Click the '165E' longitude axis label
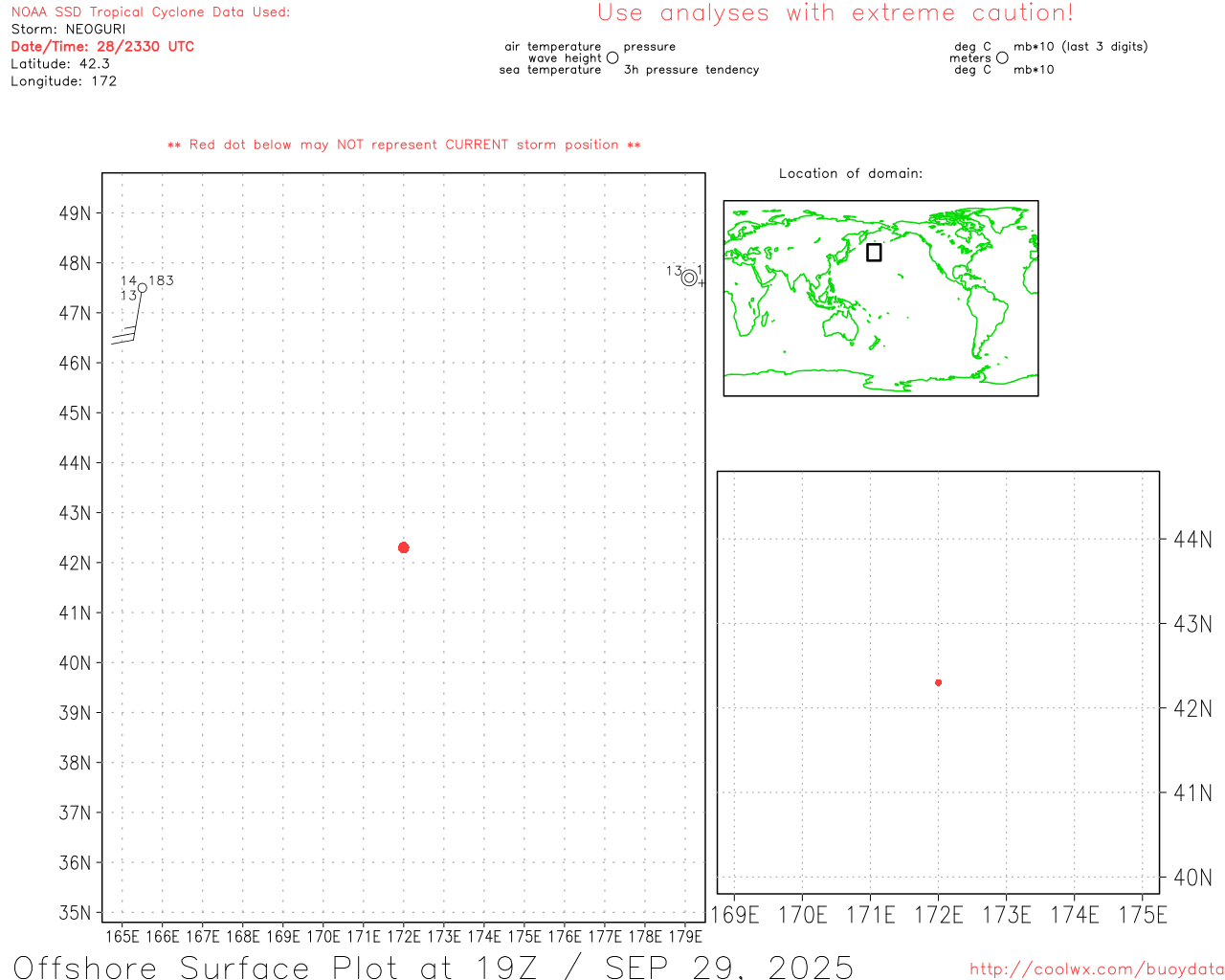1225x980 pixels. [x=122, y=937]
